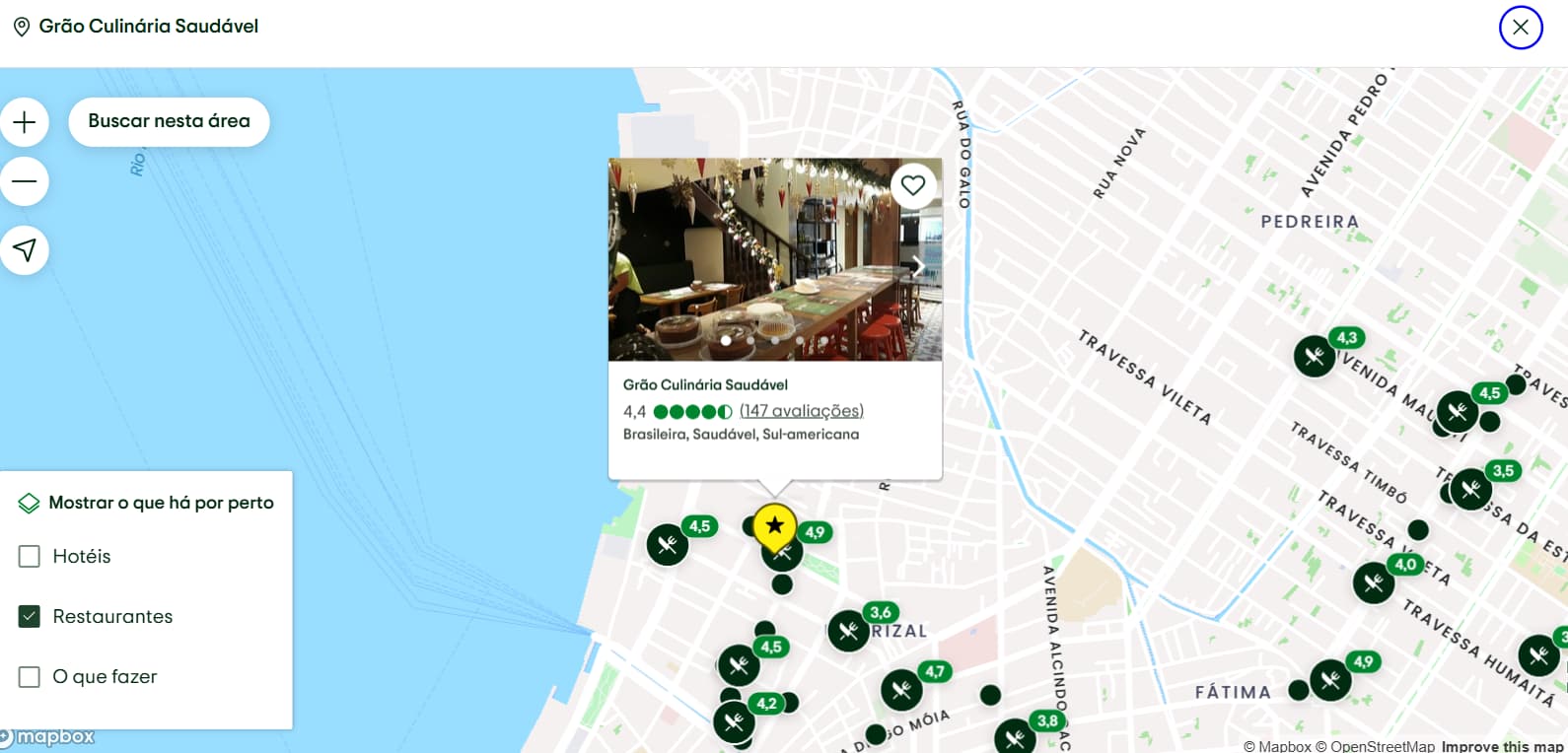Collapse the Mostrar o que há por perto panel
This screenshot has width=1568, height=753.
click(146, 503)
